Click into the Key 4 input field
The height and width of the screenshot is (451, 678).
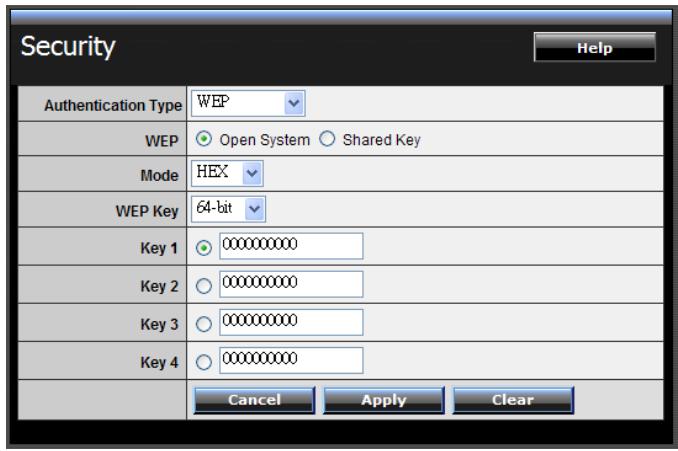[291, 360]
